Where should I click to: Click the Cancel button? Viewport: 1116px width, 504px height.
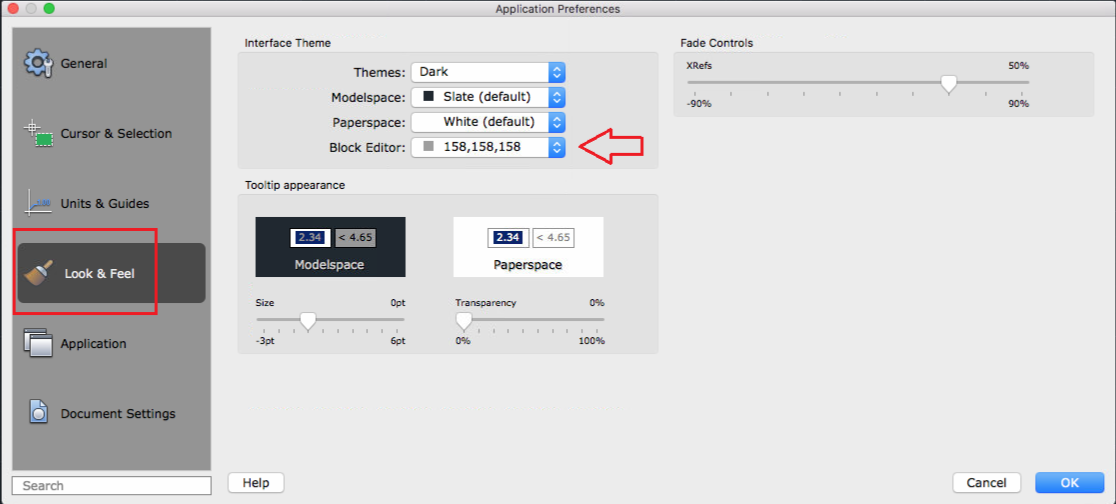[986, 483]
